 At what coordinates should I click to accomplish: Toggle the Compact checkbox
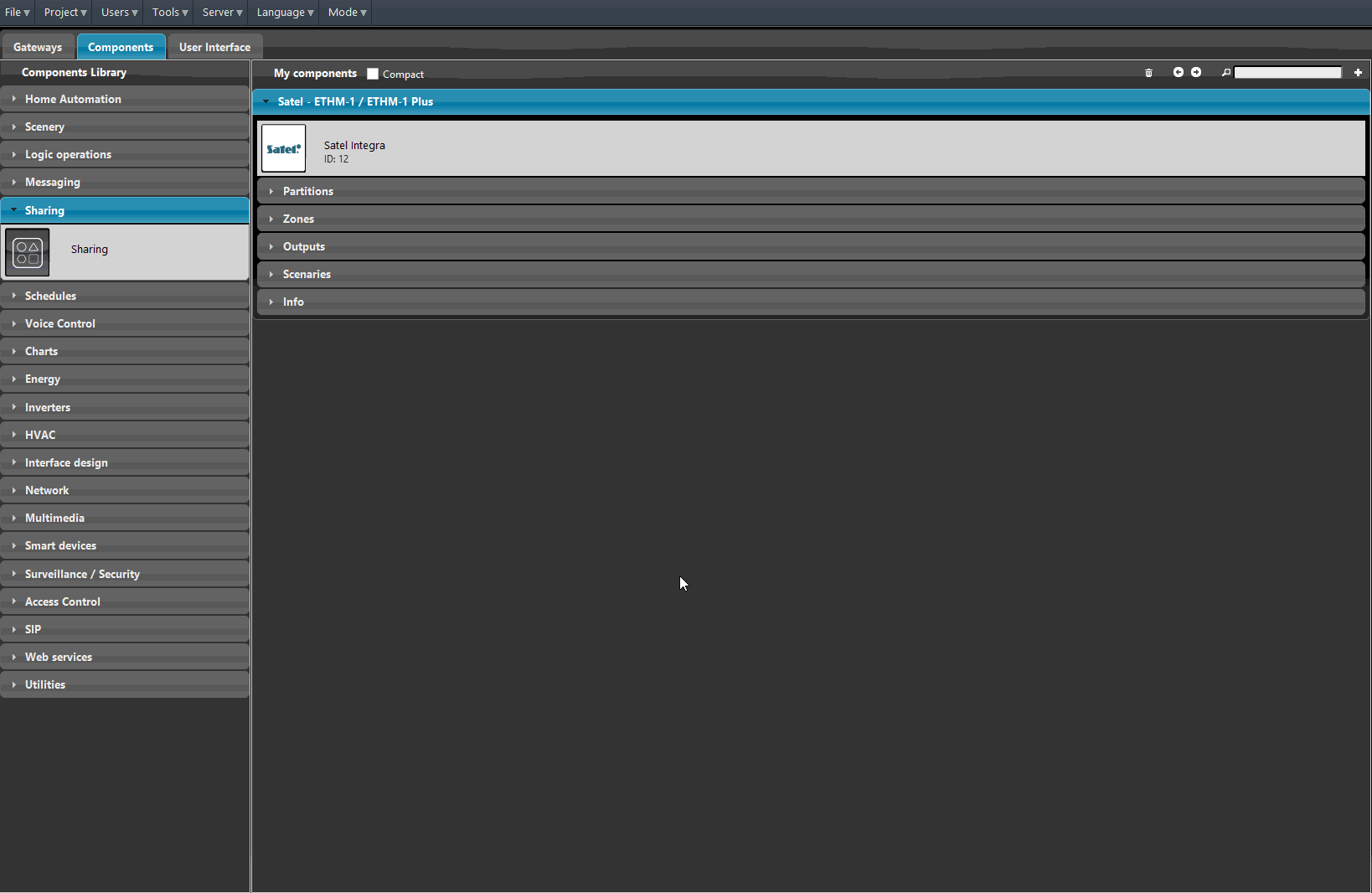click(373, 74)
